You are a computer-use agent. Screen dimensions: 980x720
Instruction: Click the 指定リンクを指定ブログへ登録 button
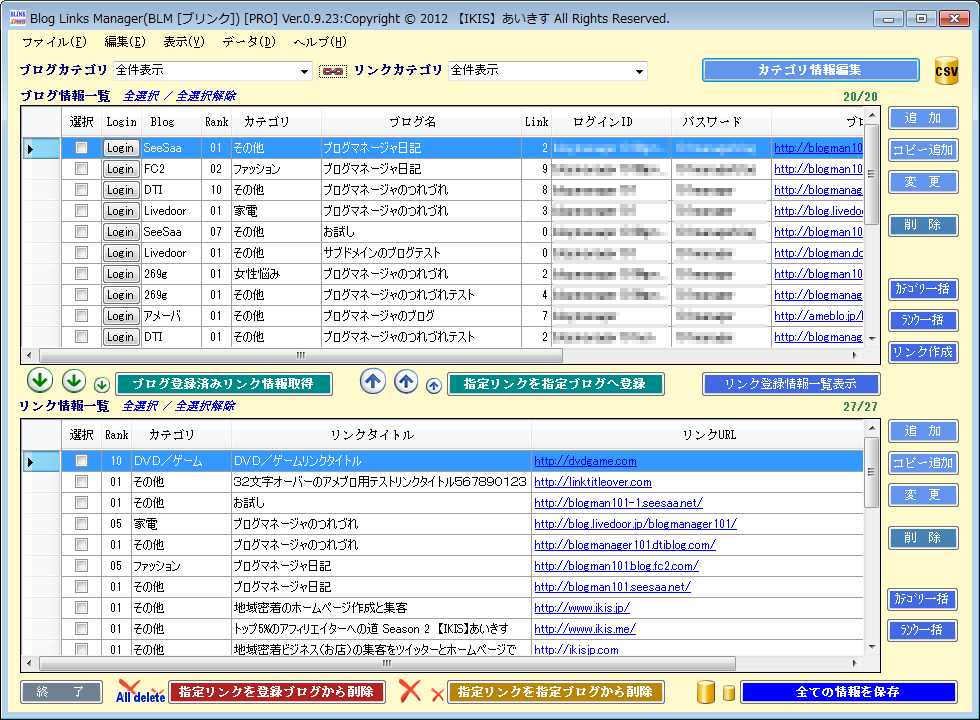556,384
